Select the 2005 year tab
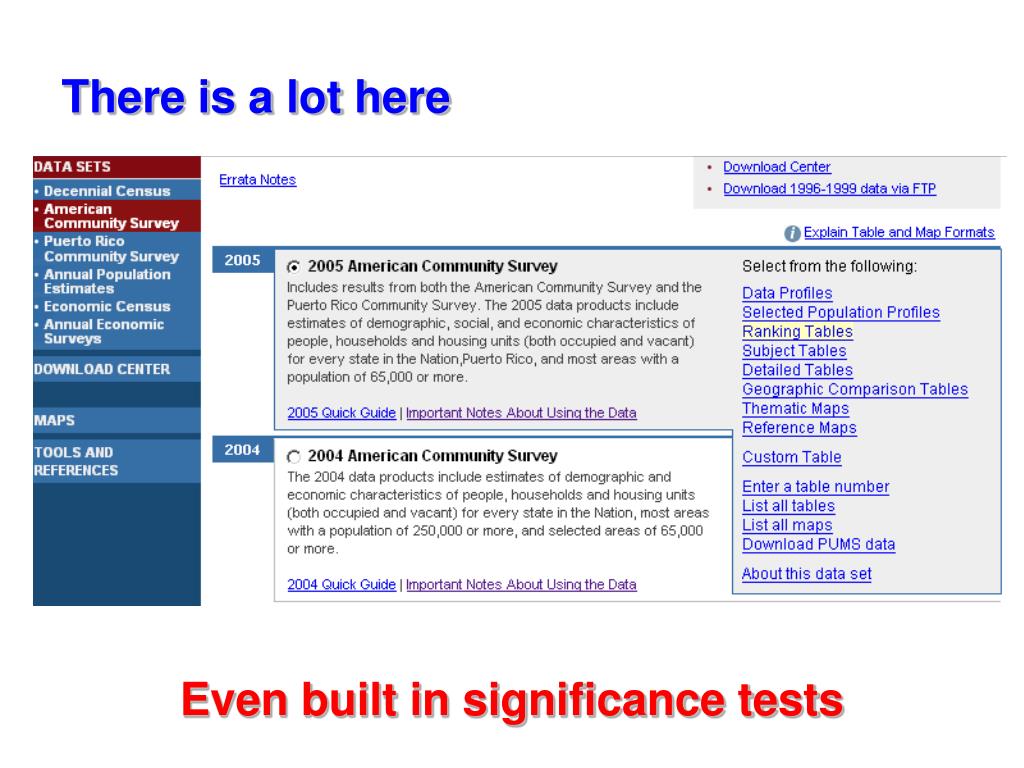 tap(242, 260)
